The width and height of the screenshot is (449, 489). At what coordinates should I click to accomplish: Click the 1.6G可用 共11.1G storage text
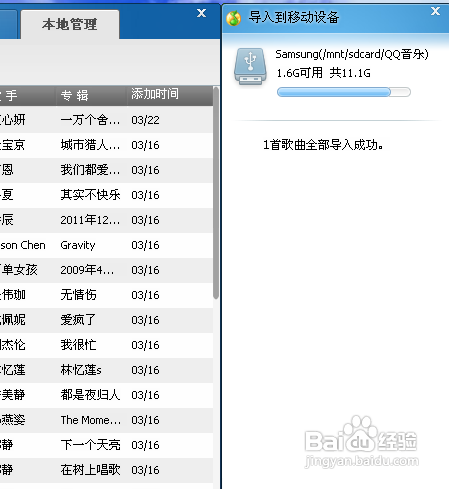pyautogui.click(x=323, y=73)
